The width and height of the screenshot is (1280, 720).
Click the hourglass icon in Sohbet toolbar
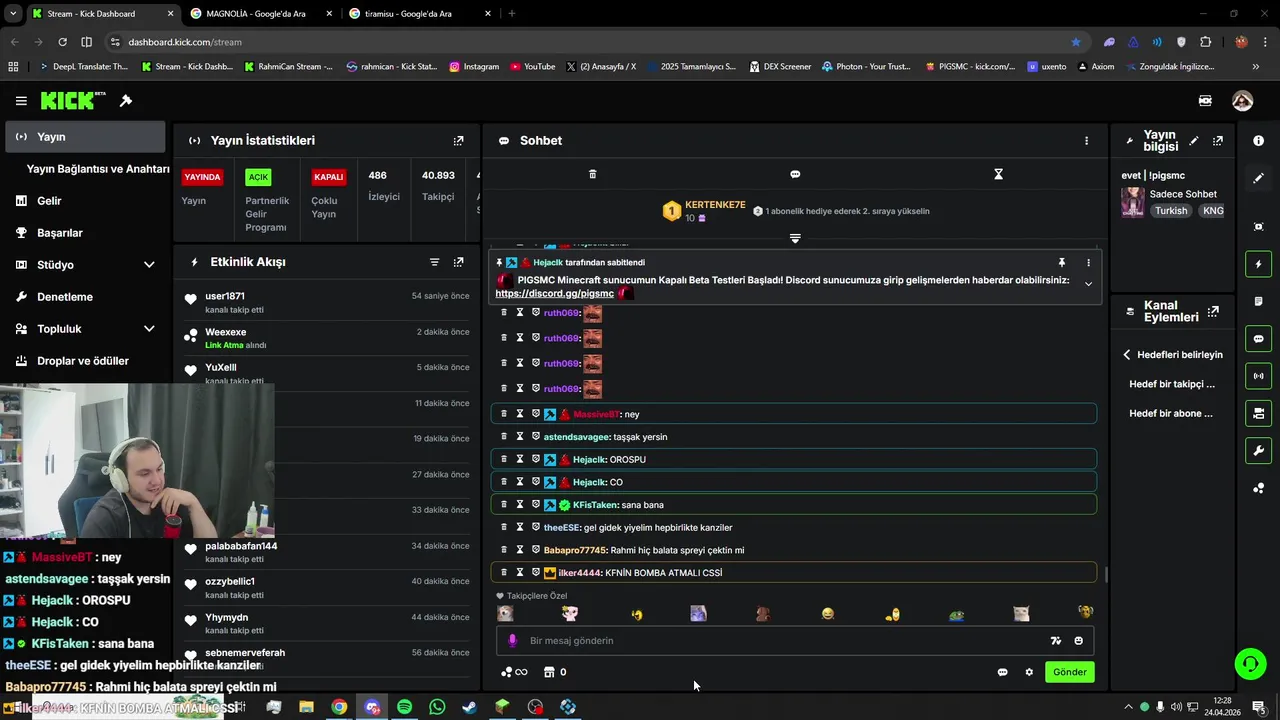(998, 174)
